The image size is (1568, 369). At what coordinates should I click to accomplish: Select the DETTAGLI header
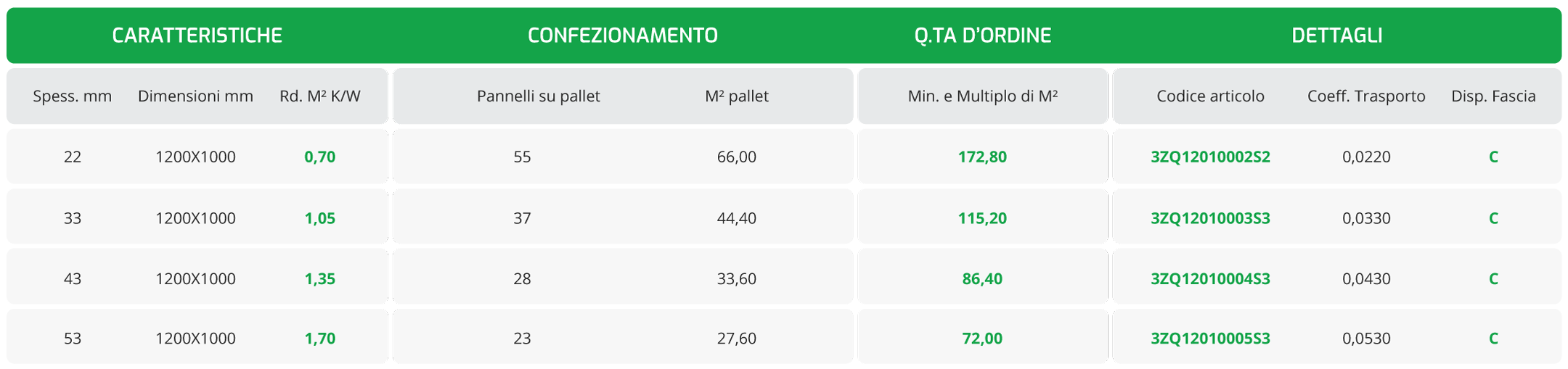pyautogui.click(x=1336, y=36)
